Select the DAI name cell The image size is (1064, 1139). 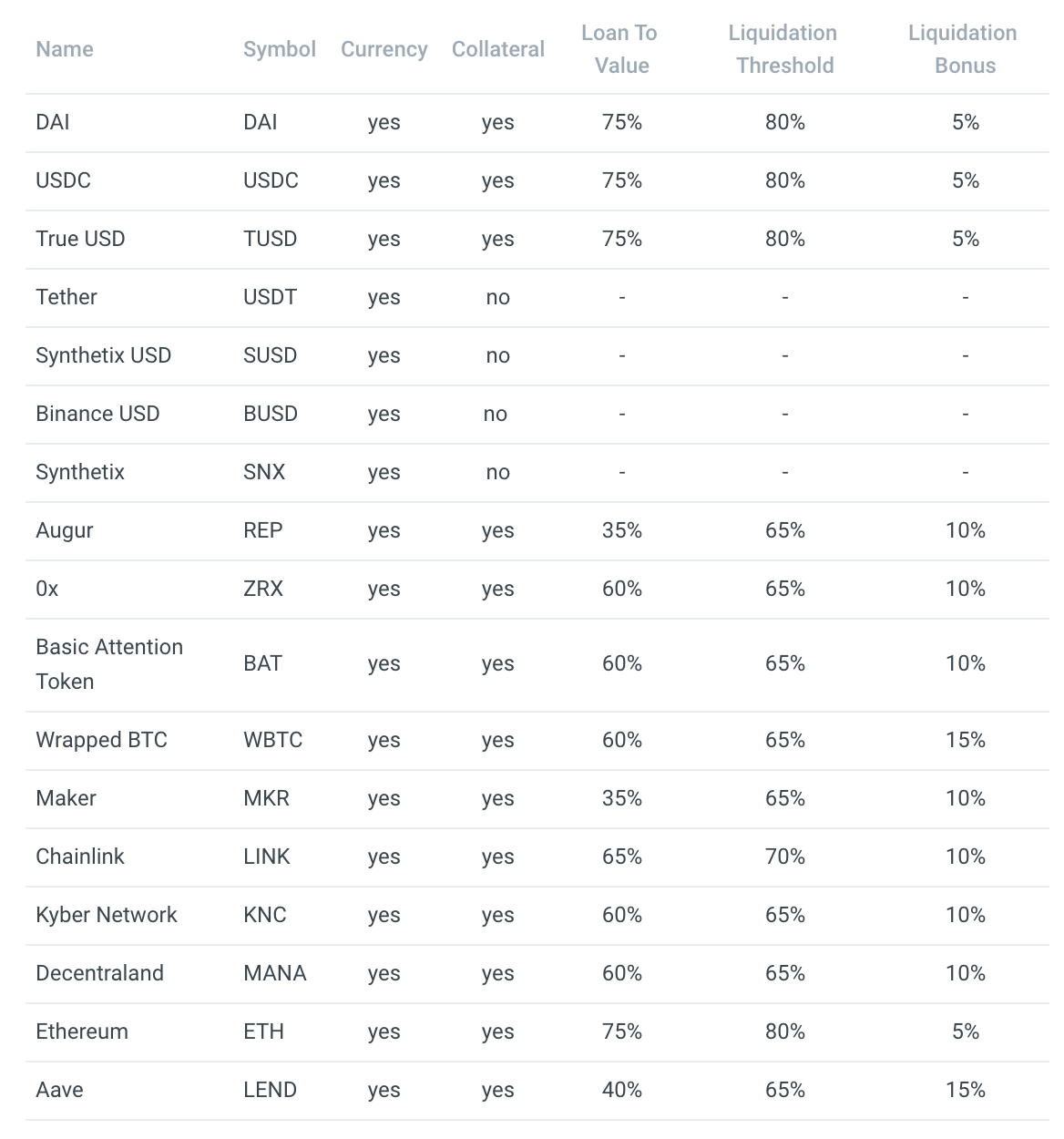53,122
